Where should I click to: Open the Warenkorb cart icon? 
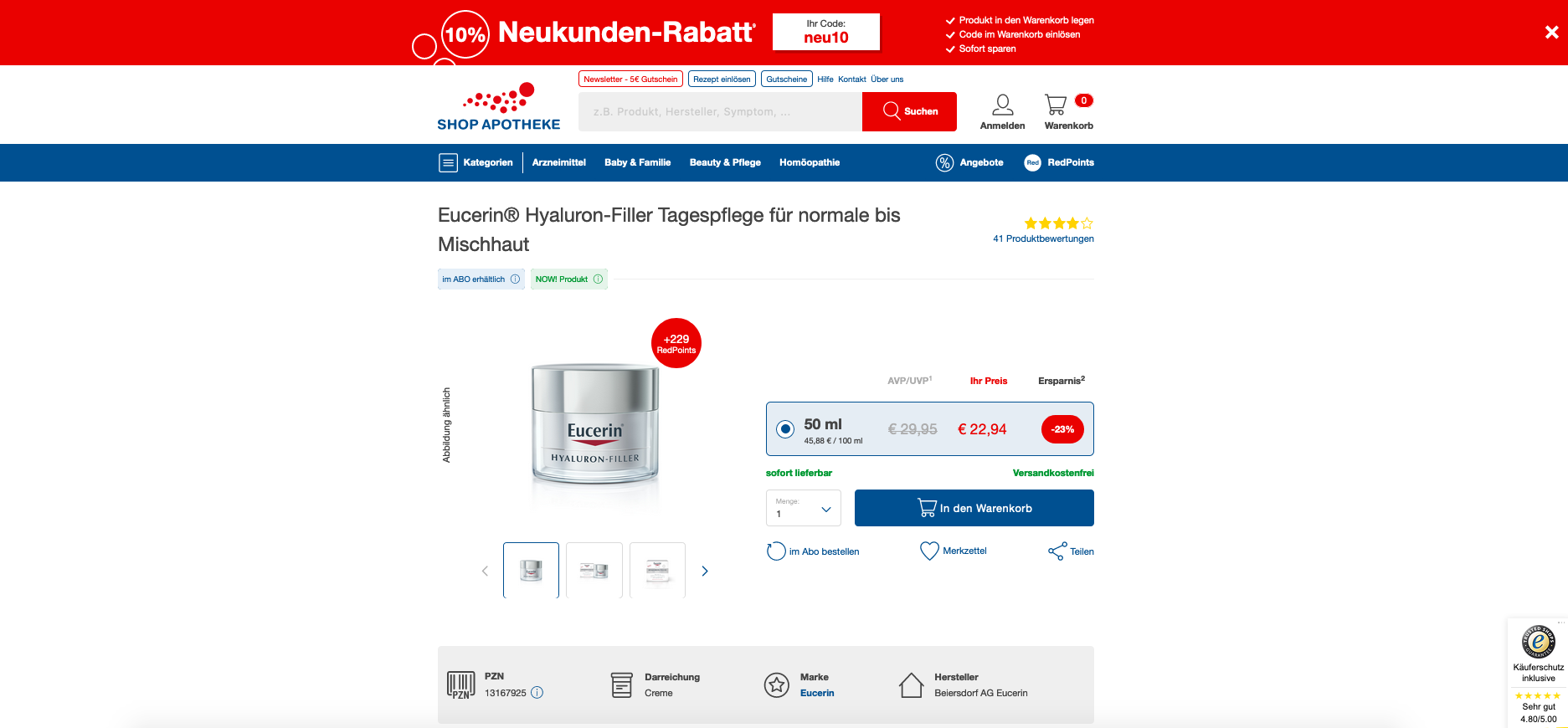[1056, 105]
